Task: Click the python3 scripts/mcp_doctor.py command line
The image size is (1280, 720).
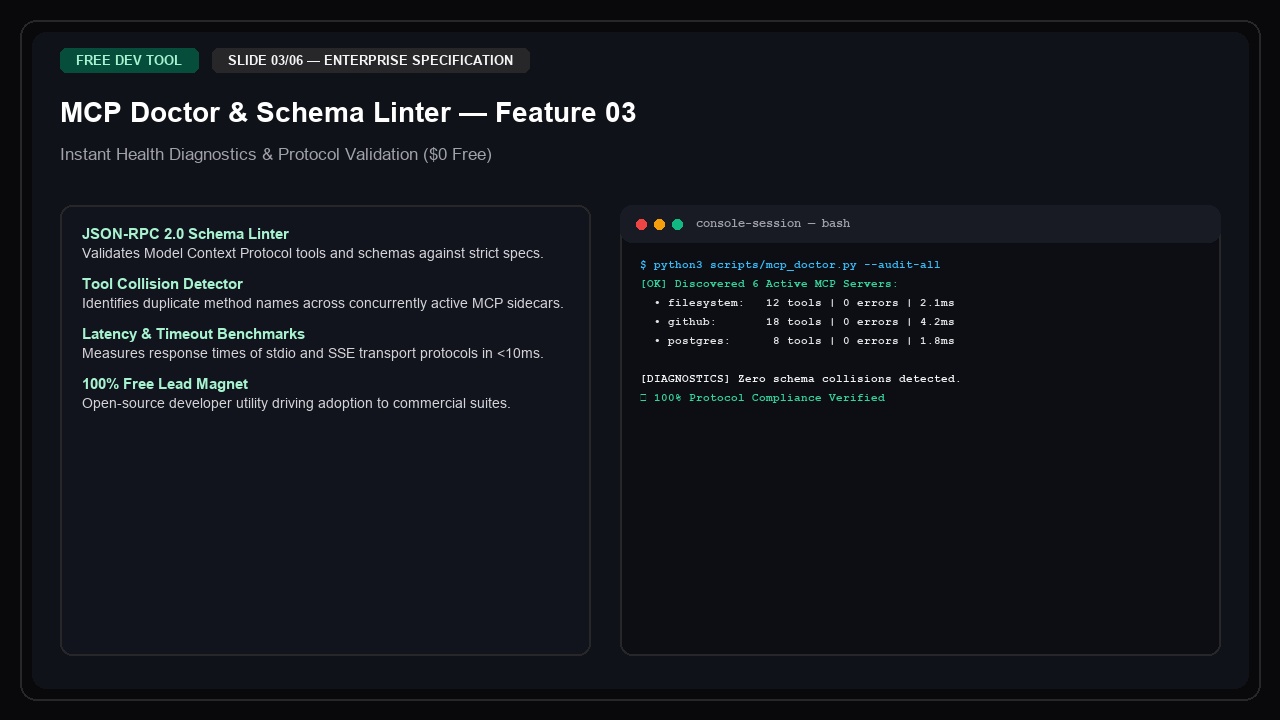Action: click(x=790, y=265)
